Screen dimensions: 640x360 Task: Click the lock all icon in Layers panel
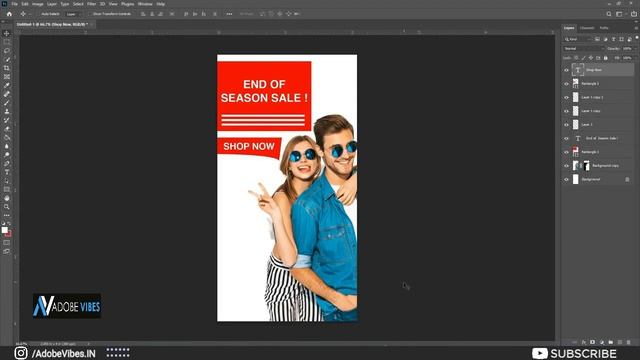pyautogui.click(x=606, y=58)
